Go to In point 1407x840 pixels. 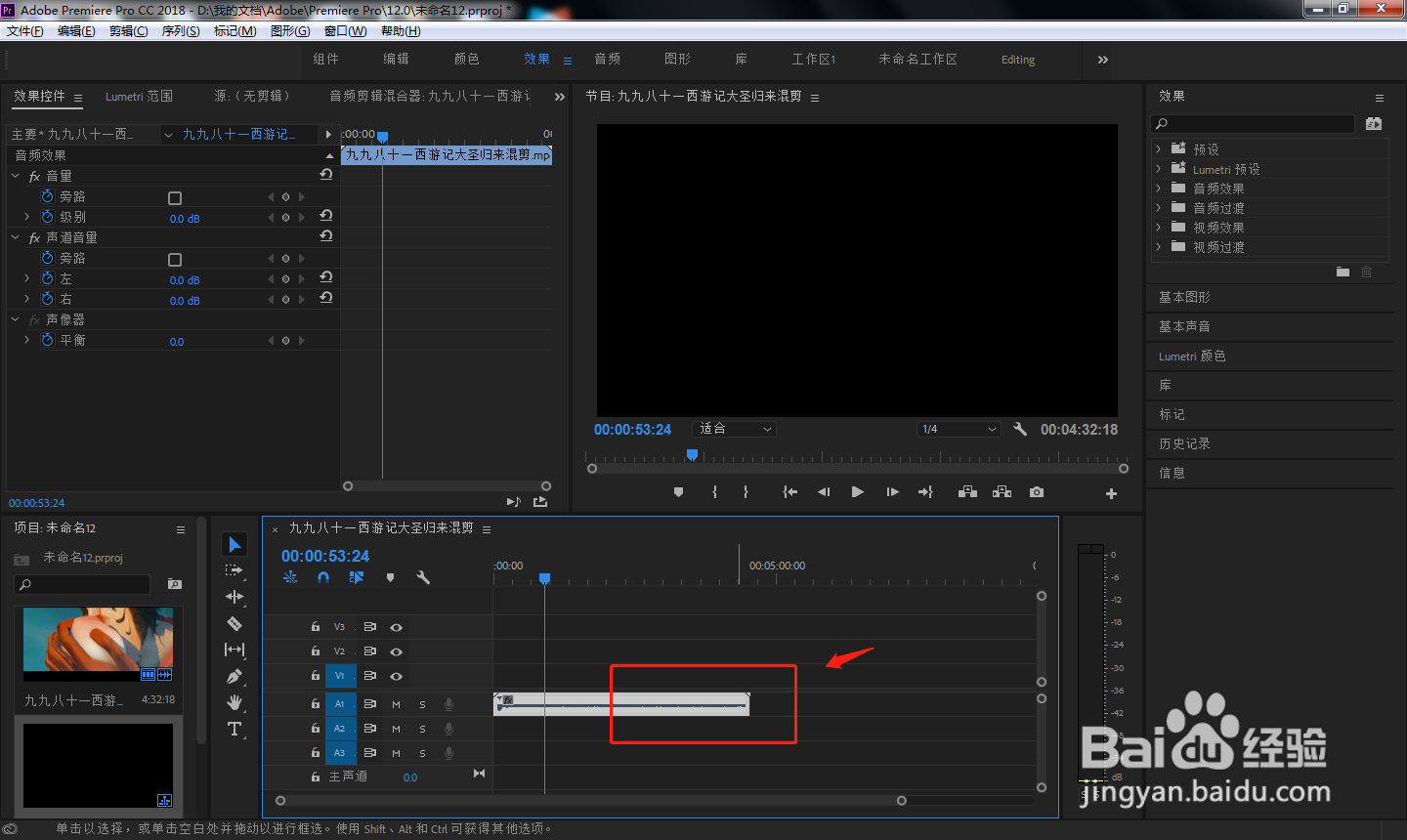789,492
